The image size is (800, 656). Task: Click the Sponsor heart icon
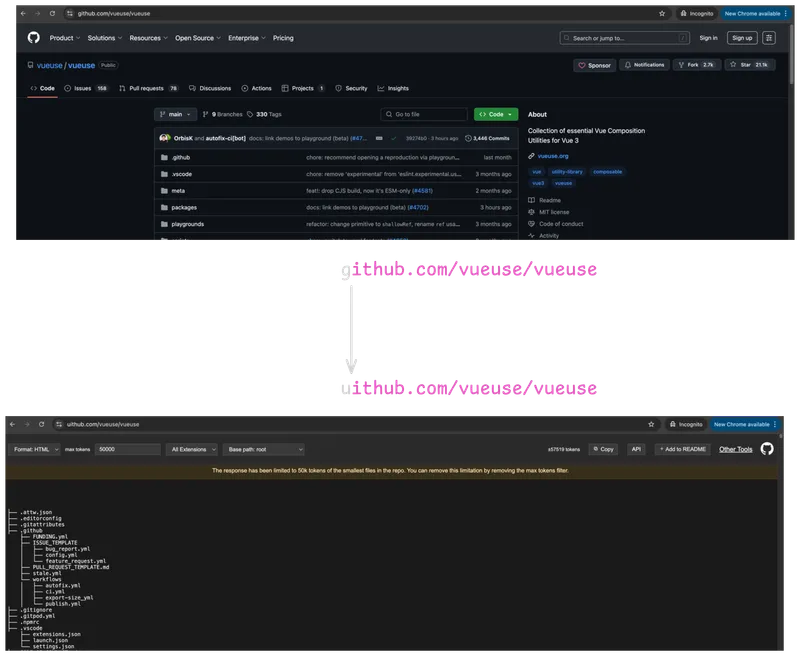pyautogui.click(x=582, y=64)
